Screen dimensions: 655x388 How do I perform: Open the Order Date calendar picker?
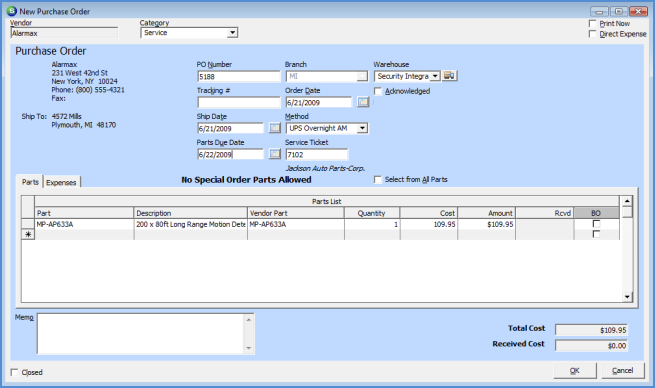[363, 102]
